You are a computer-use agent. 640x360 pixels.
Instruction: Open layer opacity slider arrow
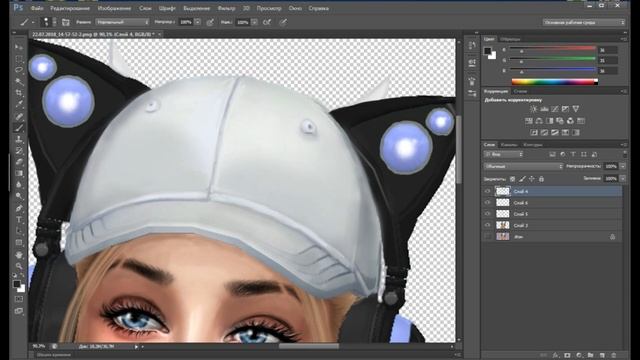[623, 167]
